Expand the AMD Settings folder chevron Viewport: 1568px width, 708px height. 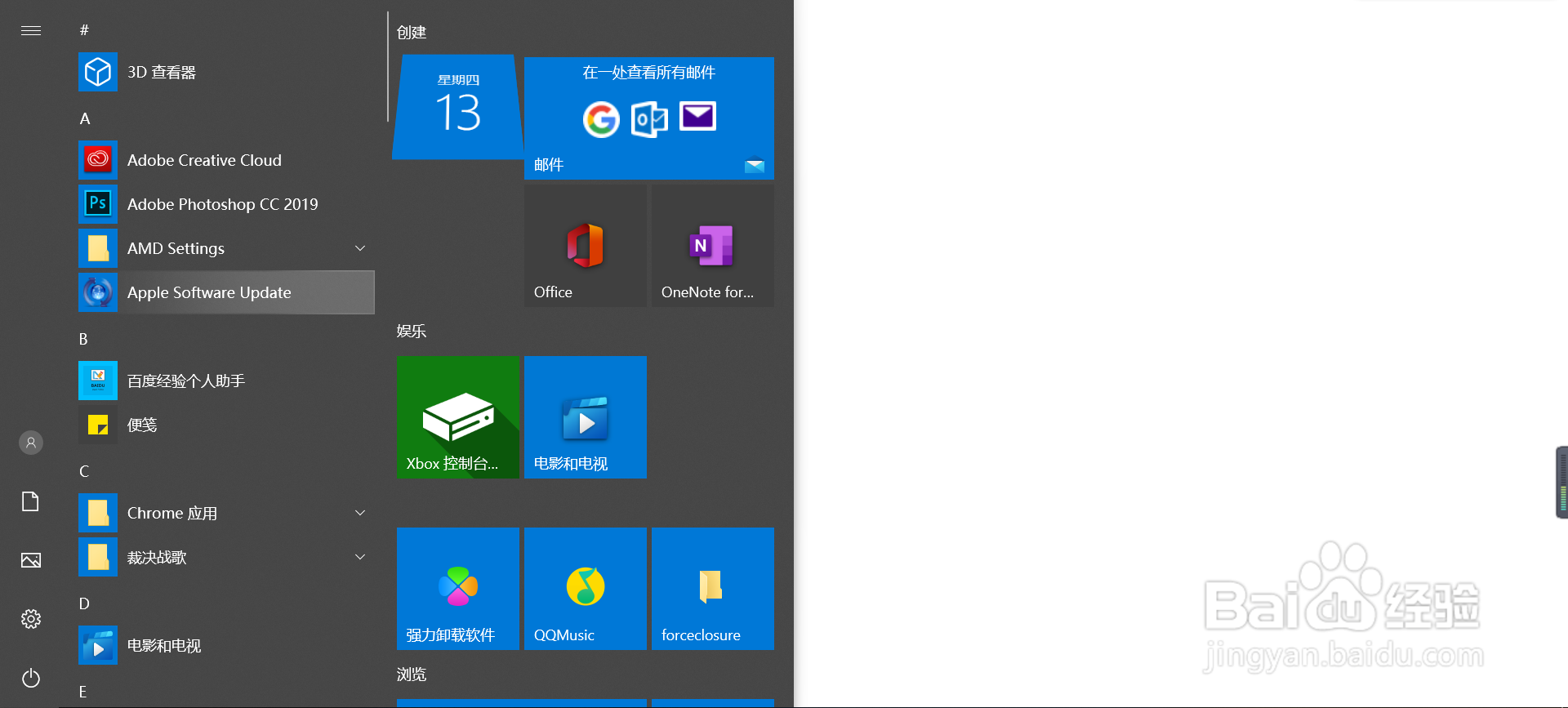(360, 248)
